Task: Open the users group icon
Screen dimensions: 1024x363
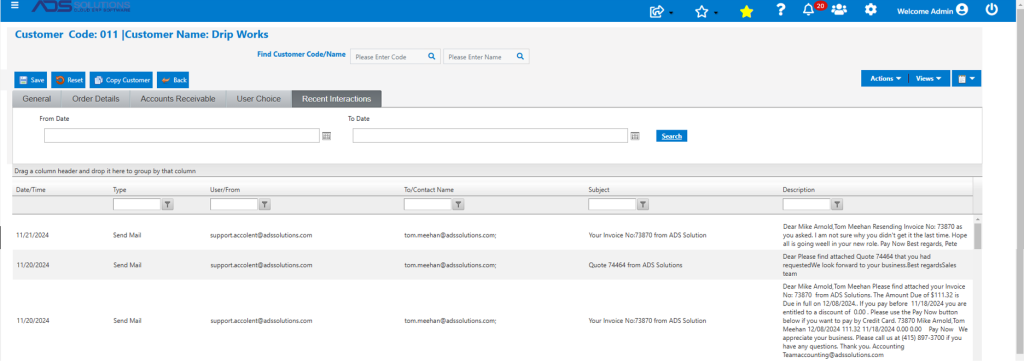Action: (839, 10)
